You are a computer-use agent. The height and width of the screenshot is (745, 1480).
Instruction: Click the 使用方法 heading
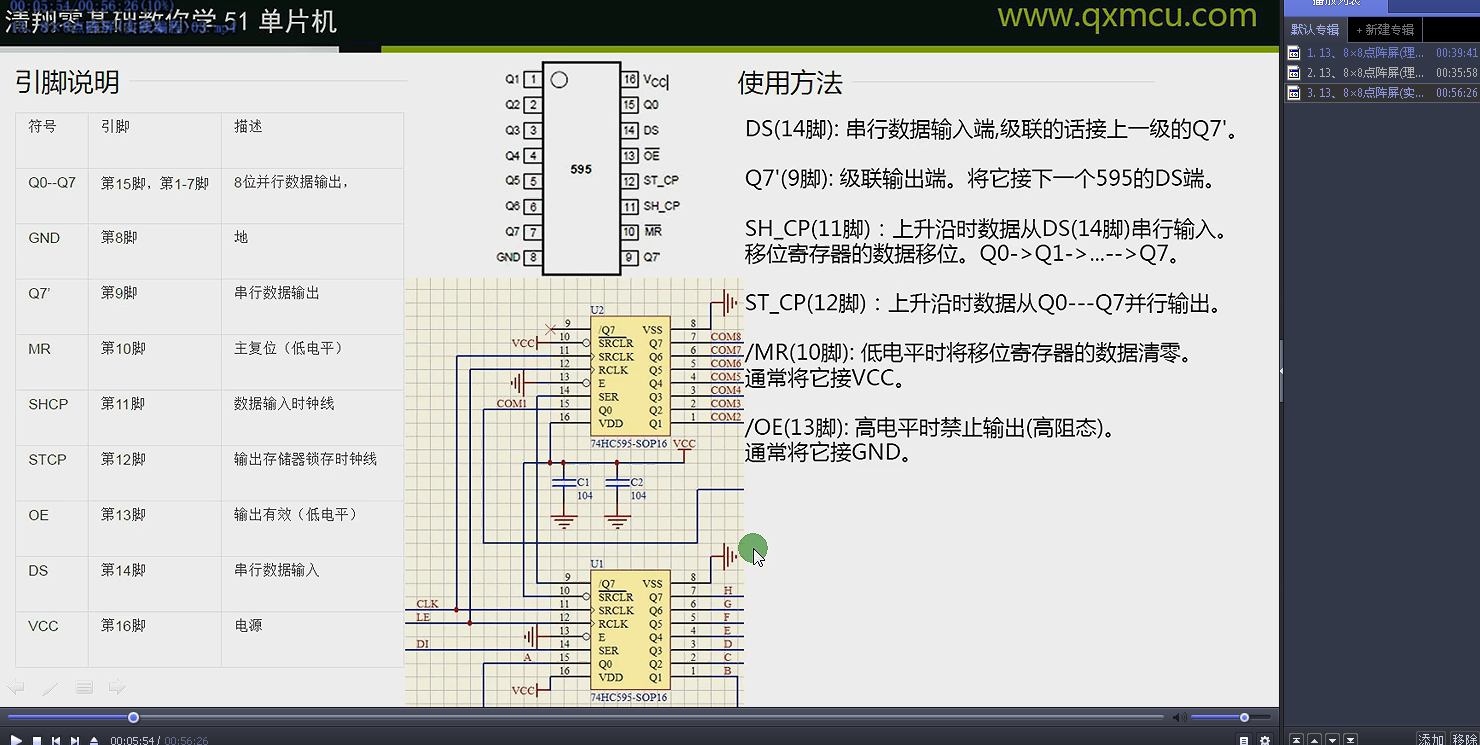coord(790,83)
